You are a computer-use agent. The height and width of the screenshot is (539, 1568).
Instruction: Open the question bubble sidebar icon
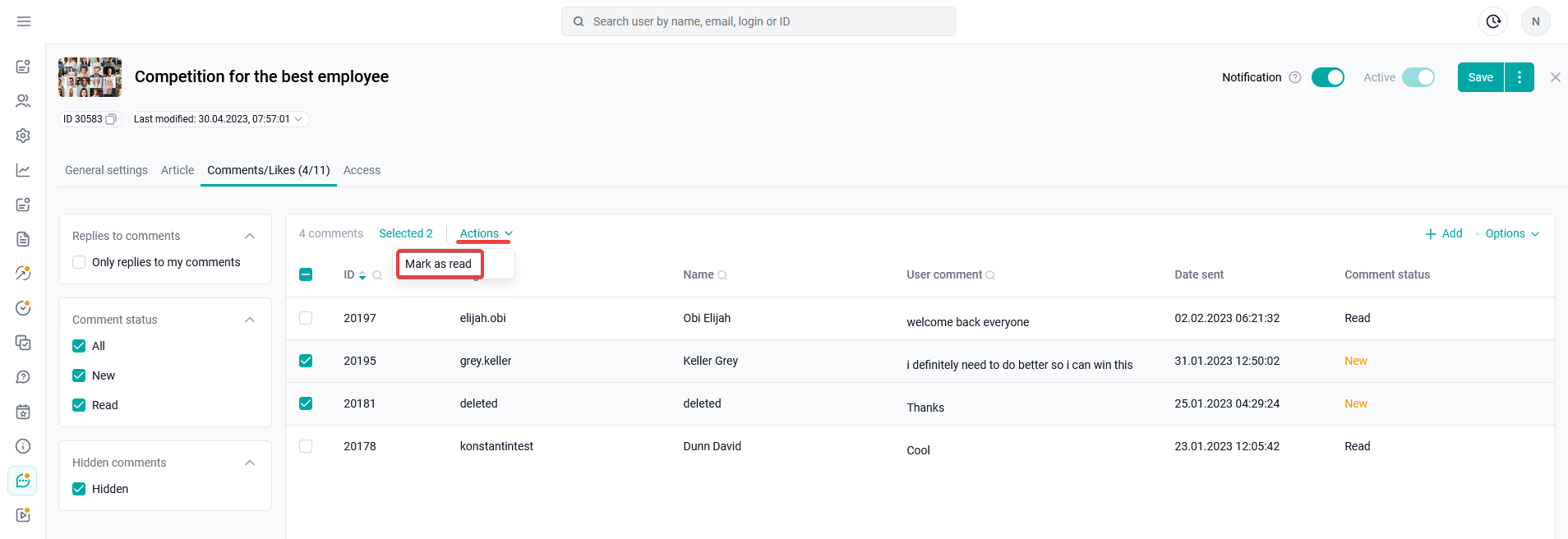tap(23, 377)
